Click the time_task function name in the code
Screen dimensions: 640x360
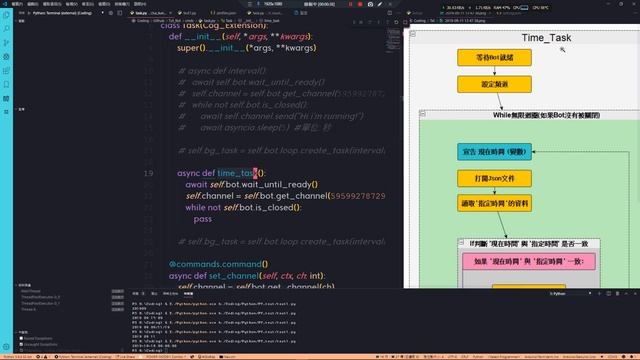pos(237,173)
